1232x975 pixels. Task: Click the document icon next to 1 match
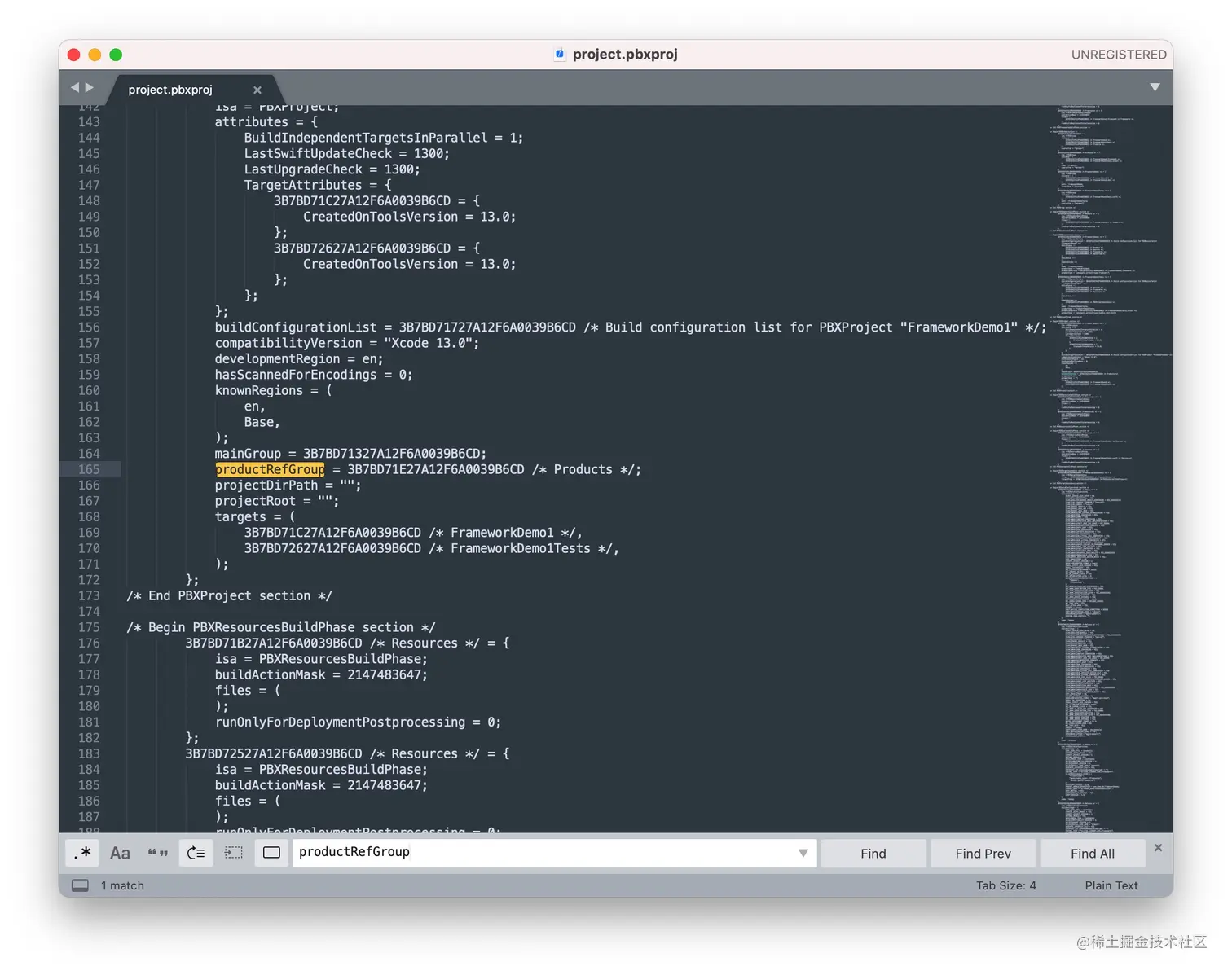[79, 885]
